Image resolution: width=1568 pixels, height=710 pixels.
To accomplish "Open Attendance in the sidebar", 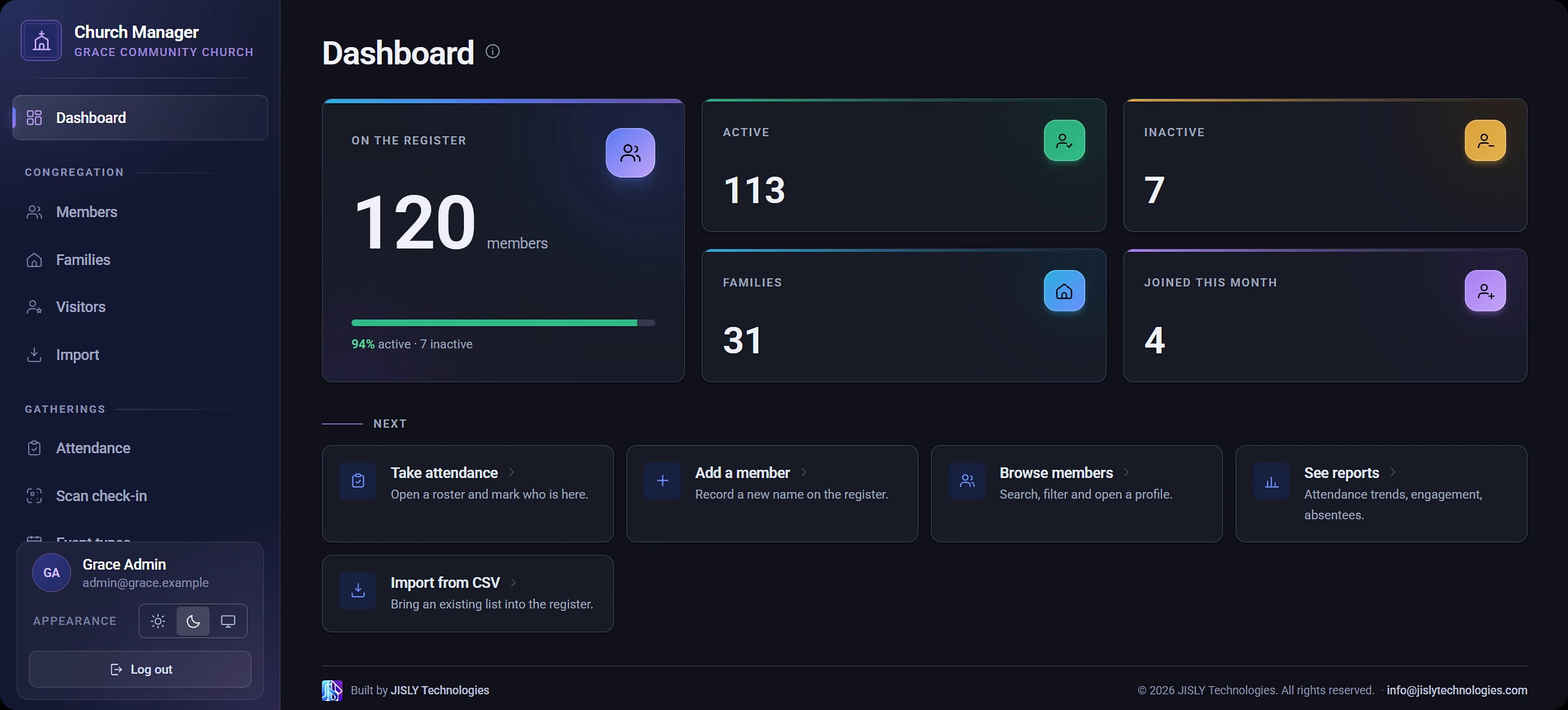I will (140, 448).
